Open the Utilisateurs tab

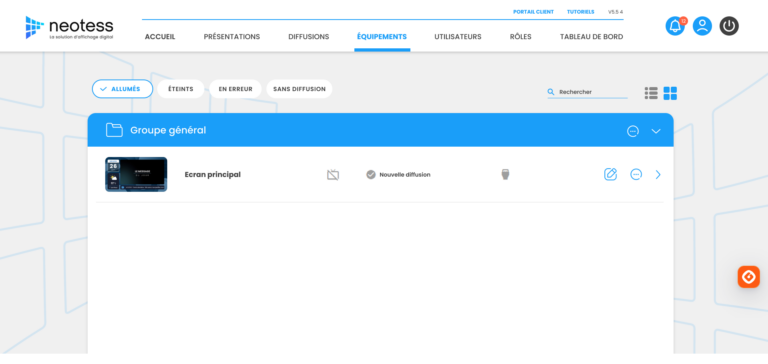[457, 37]
